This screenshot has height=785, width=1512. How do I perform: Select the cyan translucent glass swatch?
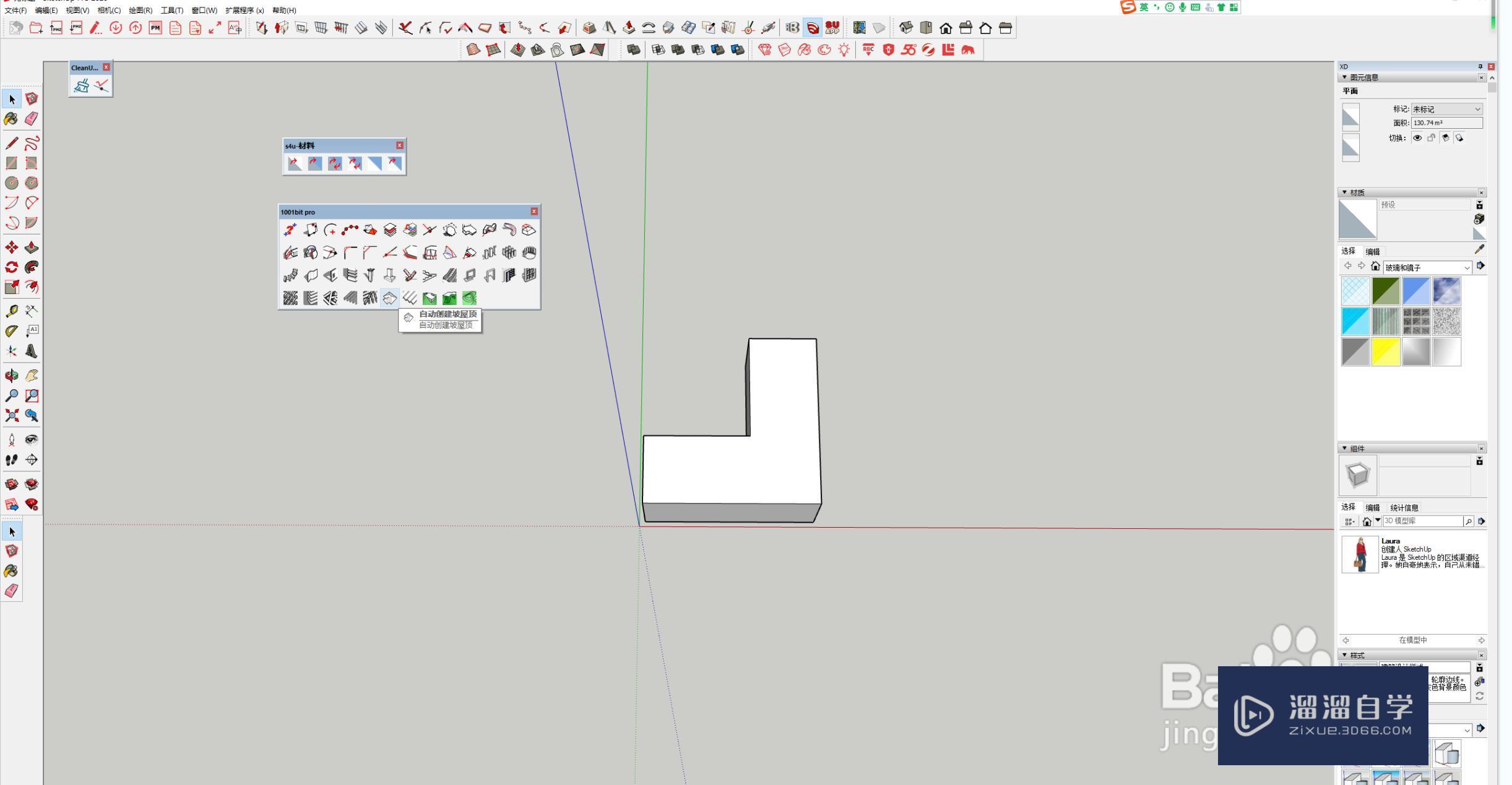(1355, 322)
